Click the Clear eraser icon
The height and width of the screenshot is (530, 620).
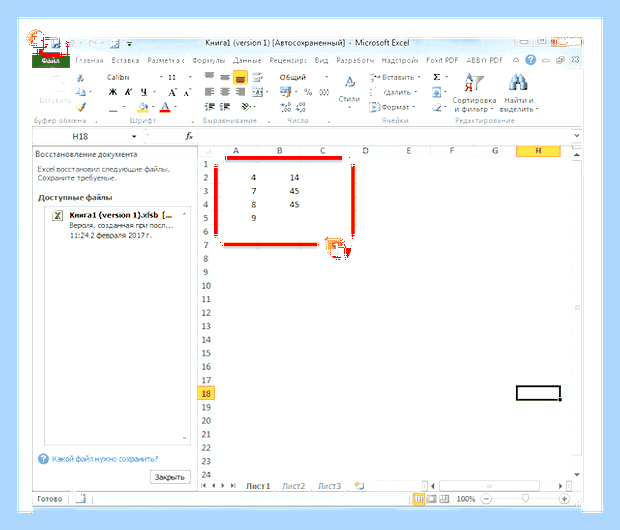point(437,107)
